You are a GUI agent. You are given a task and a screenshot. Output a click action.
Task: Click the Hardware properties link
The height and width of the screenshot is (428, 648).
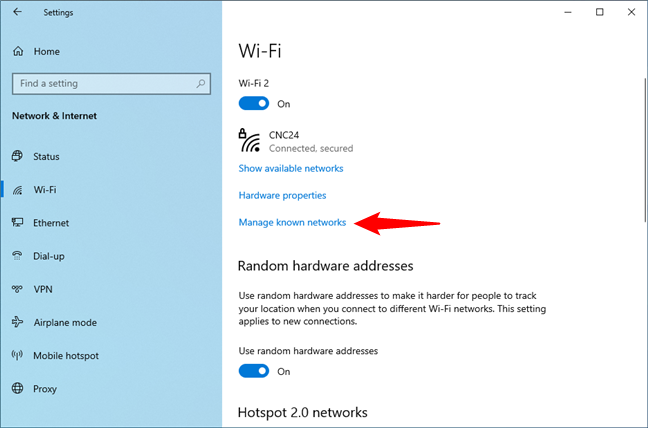282,195
